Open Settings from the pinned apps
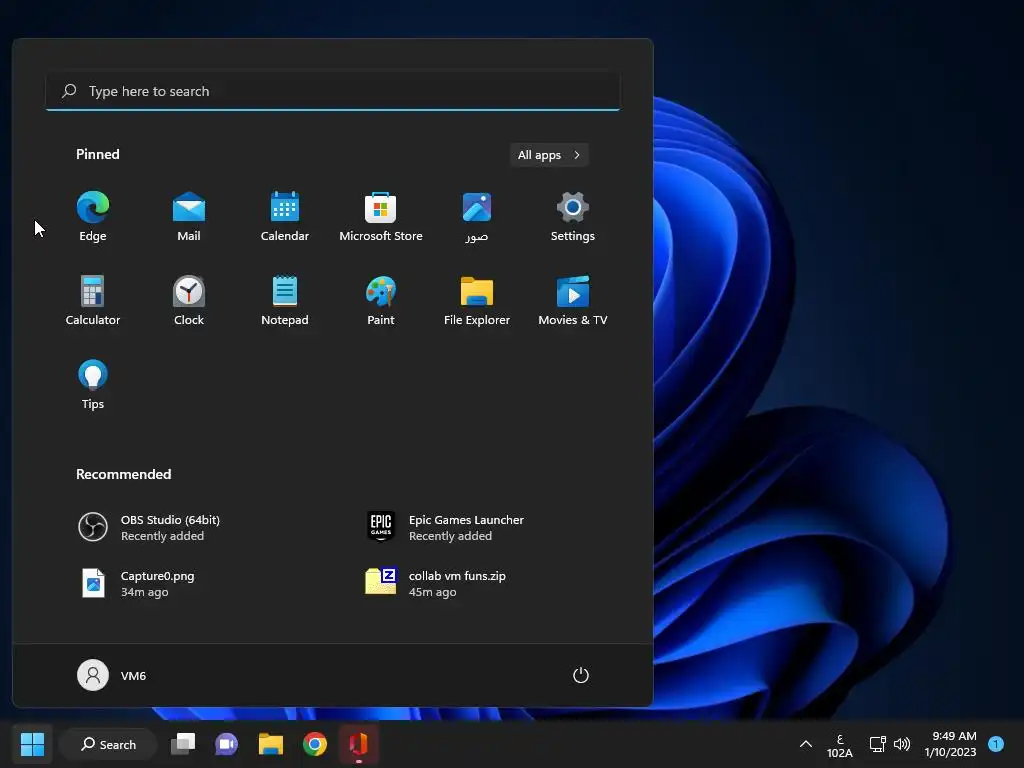Viewport: 1024px width, 768px height. tap(573, 217)
